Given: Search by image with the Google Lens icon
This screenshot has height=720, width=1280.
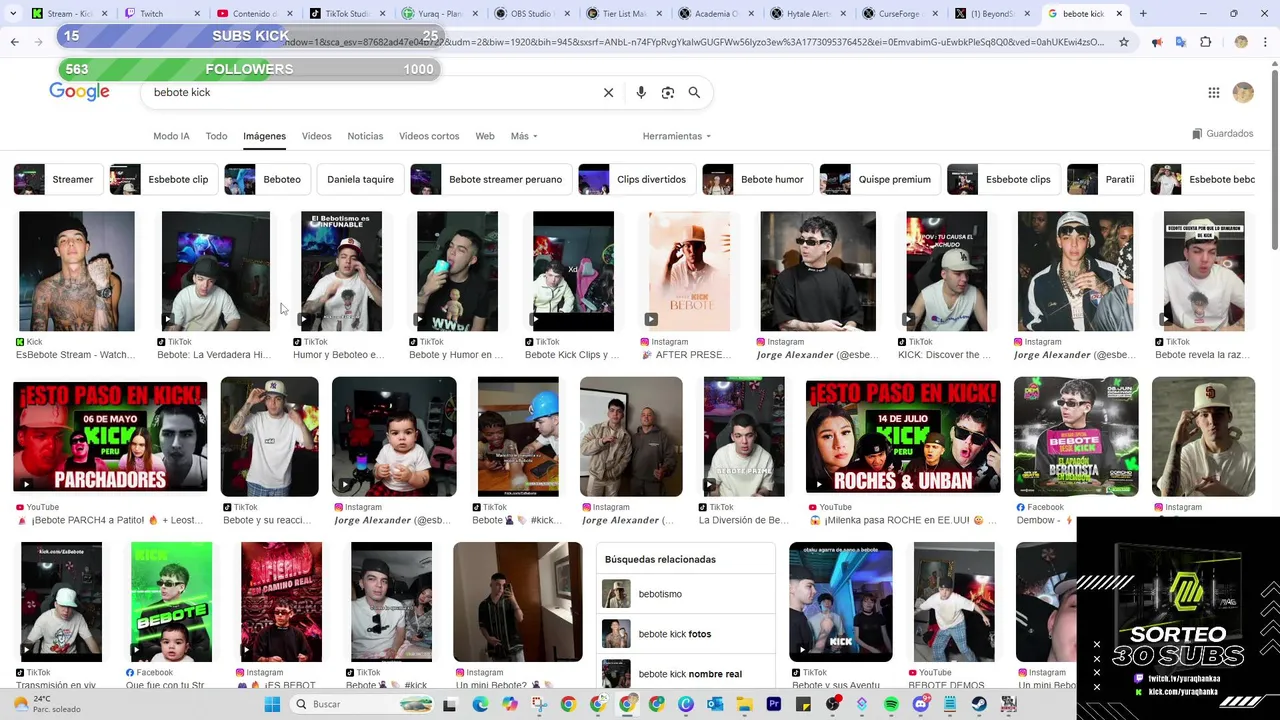Looking at the screenshot, I should pyautogui.click(x=668, y=92).
